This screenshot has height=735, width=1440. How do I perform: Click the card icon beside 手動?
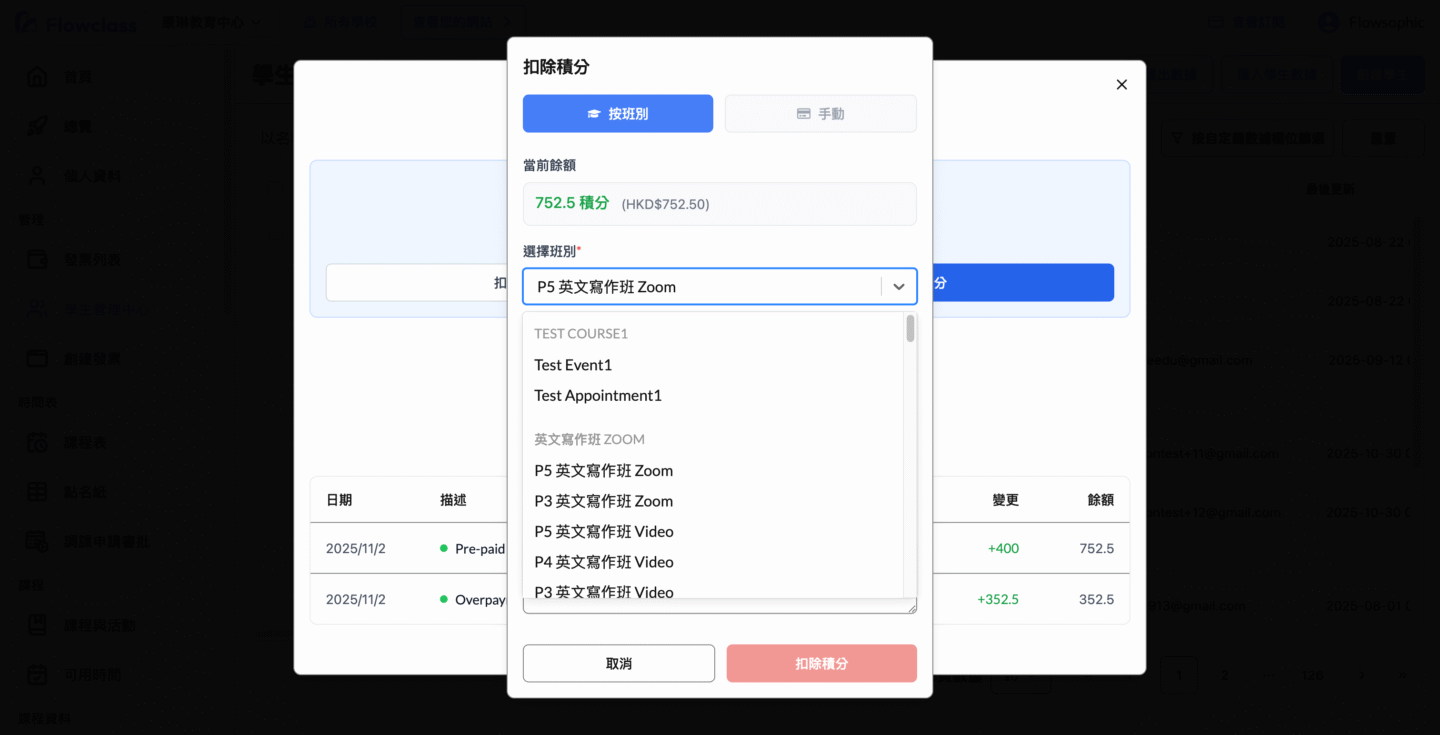point(803,114)
